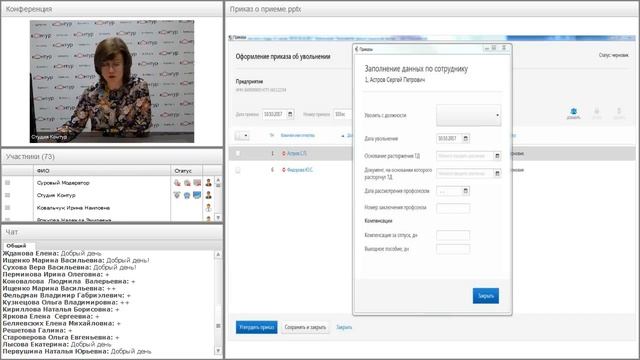Click grid marker beside Студия Контур
640x360 pixels.
pyautogui.click(x=7, y=195)
